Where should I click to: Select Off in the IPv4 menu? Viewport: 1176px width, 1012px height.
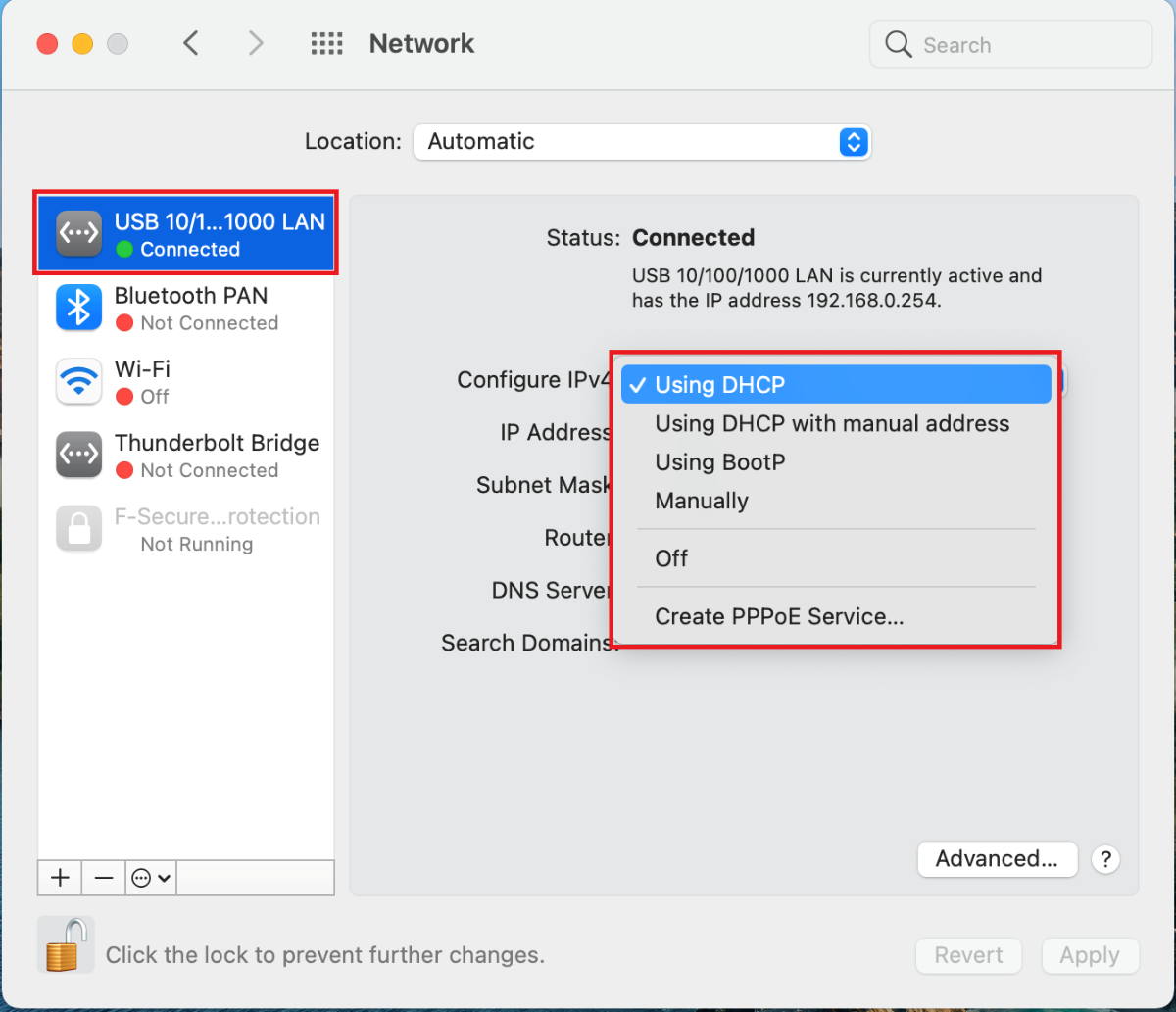click(x=671, y=558)
